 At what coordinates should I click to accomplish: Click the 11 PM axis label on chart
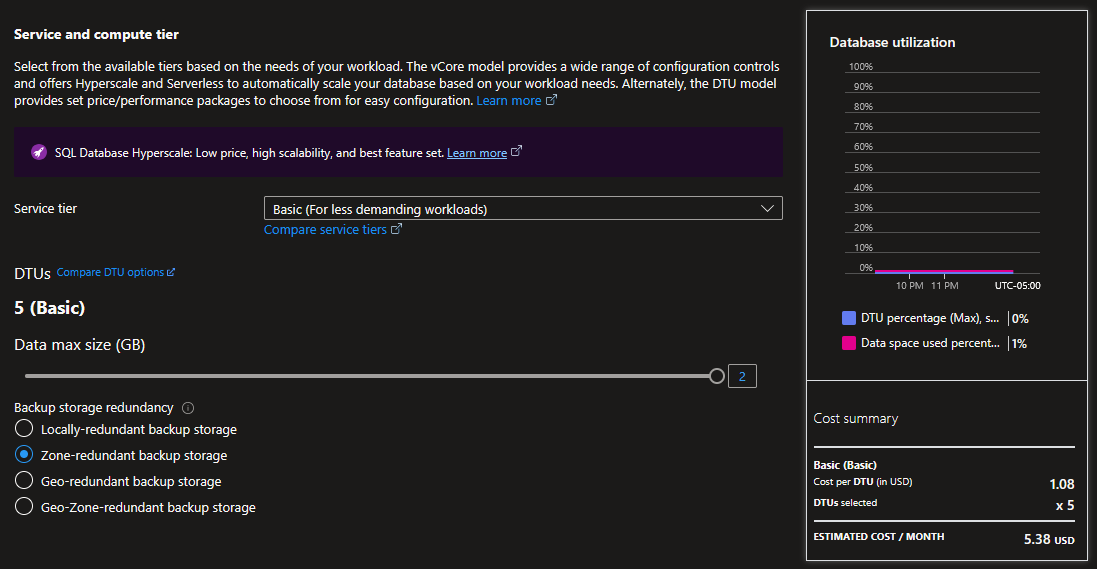coord(944,286)
